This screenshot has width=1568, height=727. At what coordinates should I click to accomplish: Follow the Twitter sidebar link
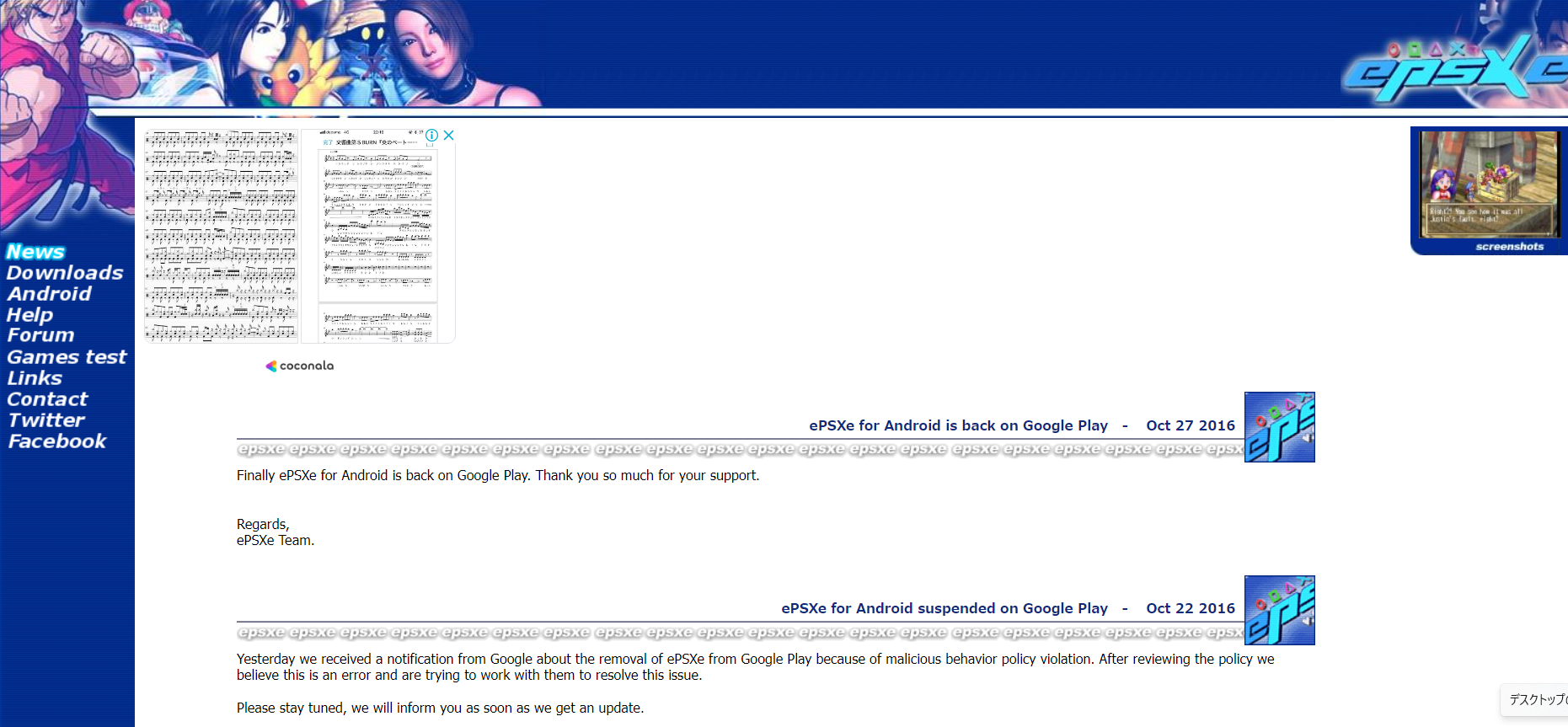click(x=46, y=420)
